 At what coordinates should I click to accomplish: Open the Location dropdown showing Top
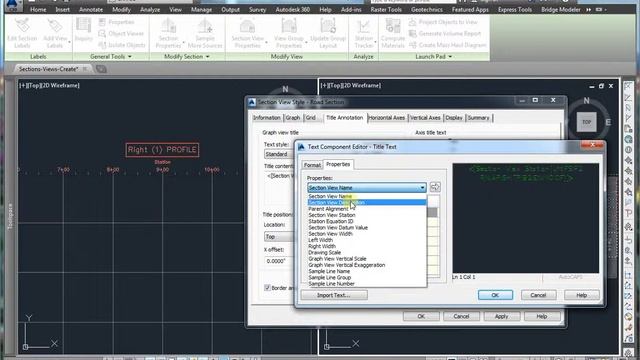[x=279, y=237]
